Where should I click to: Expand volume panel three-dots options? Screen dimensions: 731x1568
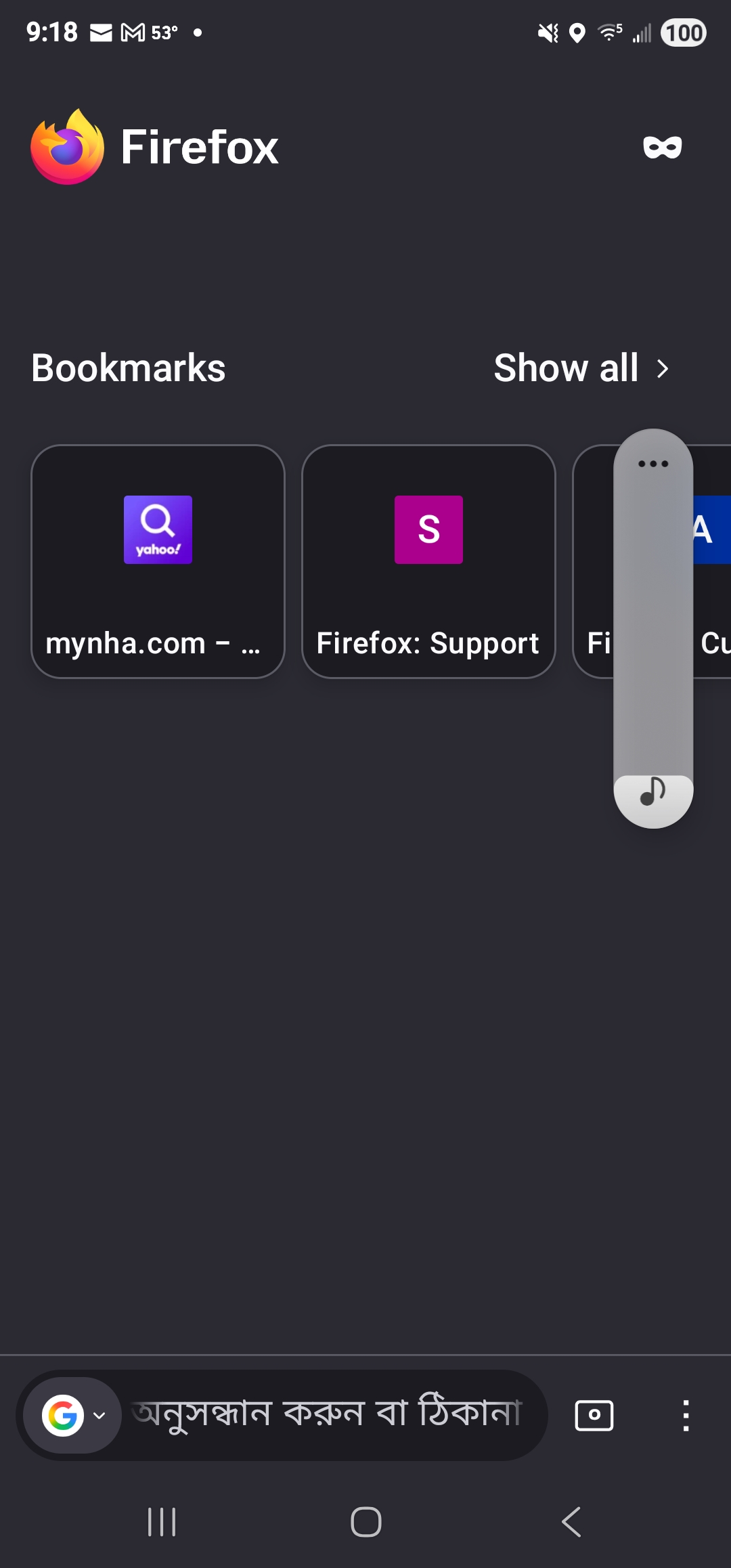653,464
